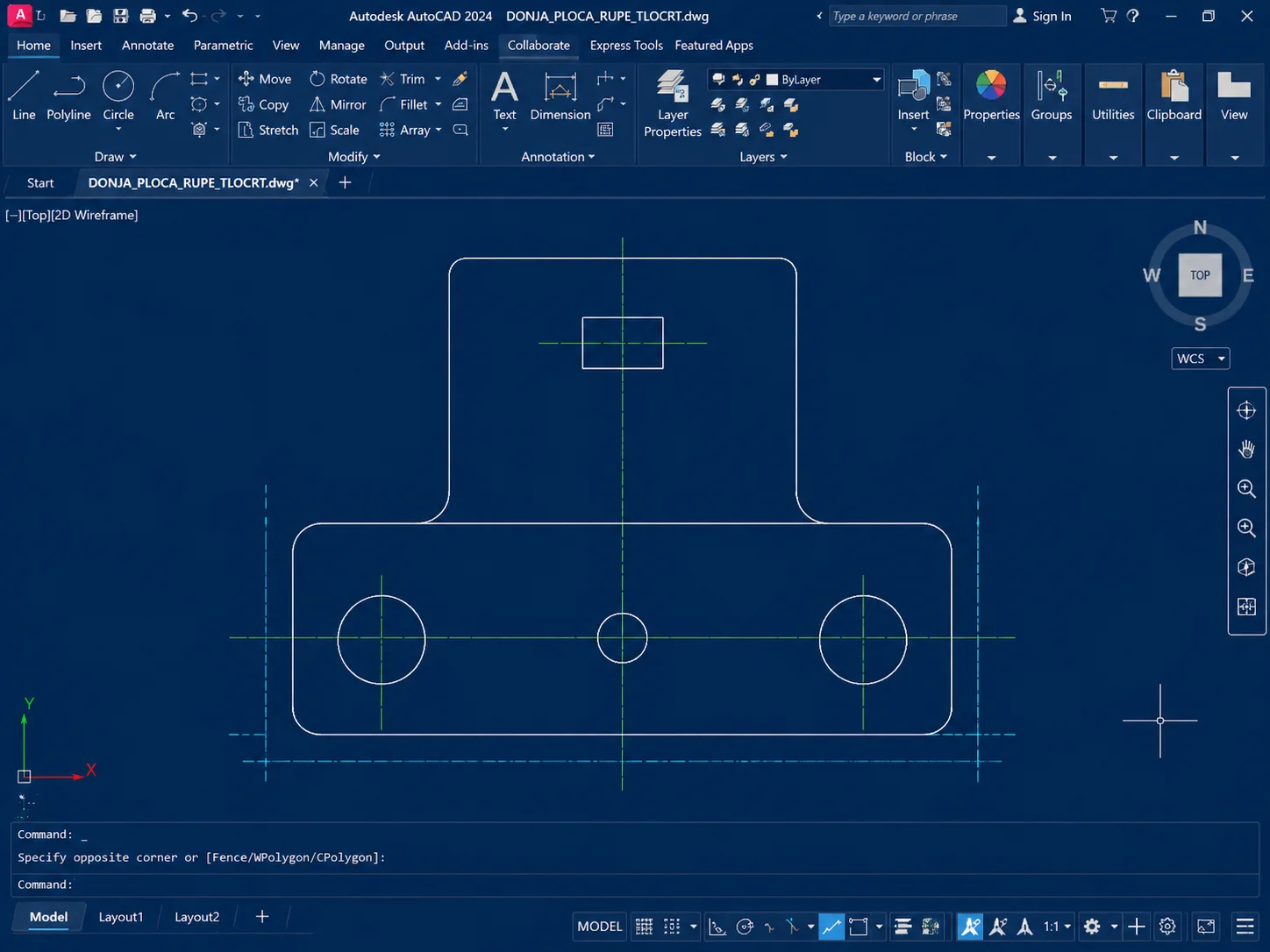The image size is (1270, 952).
Task: Click the TOP face of ViewCube
Action: tap(1200, 275)
